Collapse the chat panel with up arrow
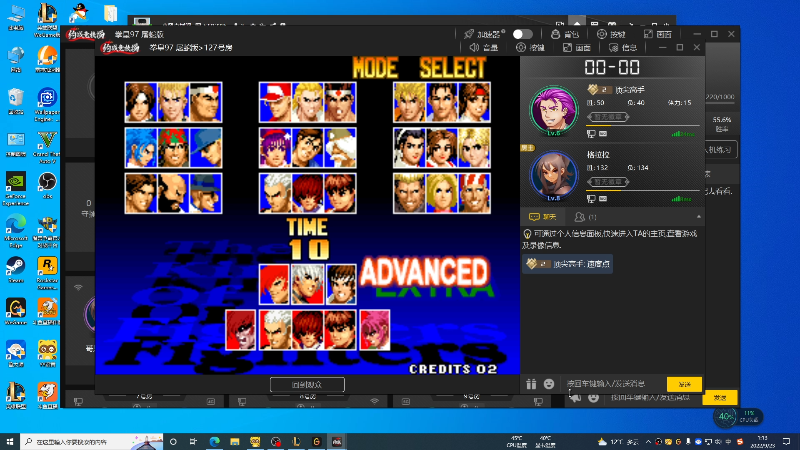Screen dimensions: 800x450 click(698, 217)
